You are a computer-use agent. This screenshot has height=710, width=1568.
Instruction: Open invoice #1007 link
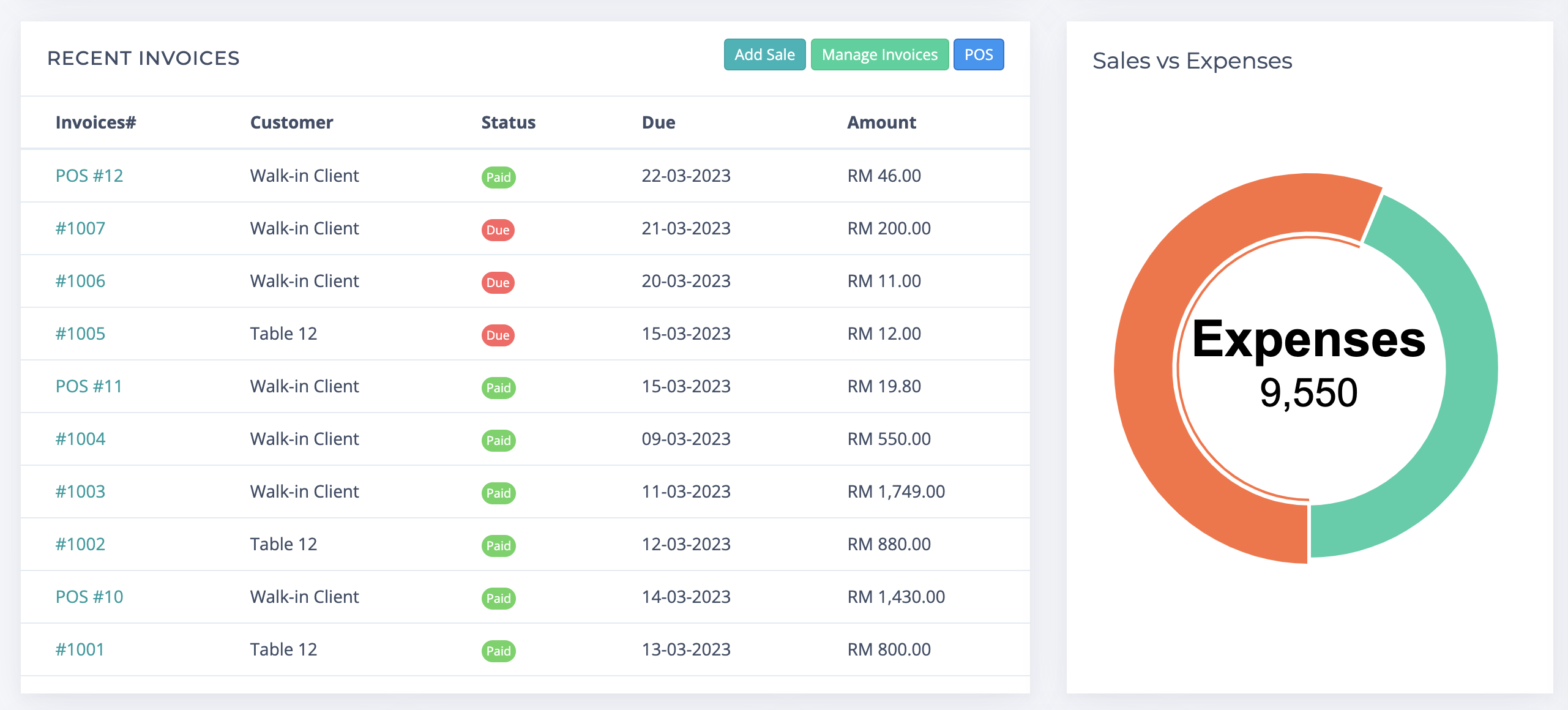point(80,228)
